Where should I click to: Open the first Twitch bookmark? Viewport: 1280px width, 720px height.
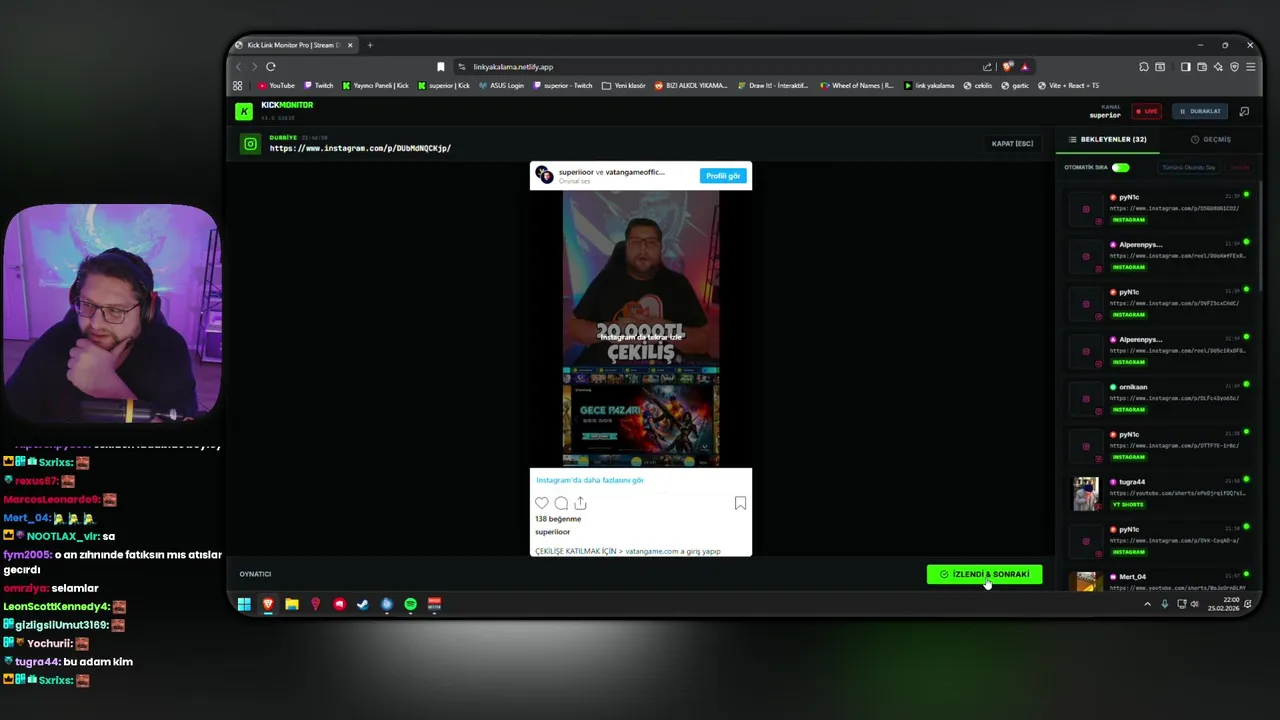coord(318,85)
